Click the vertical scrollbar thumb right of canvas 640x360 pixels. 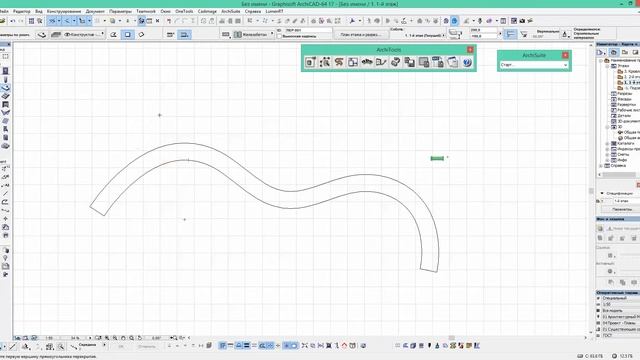click(591, 191)
